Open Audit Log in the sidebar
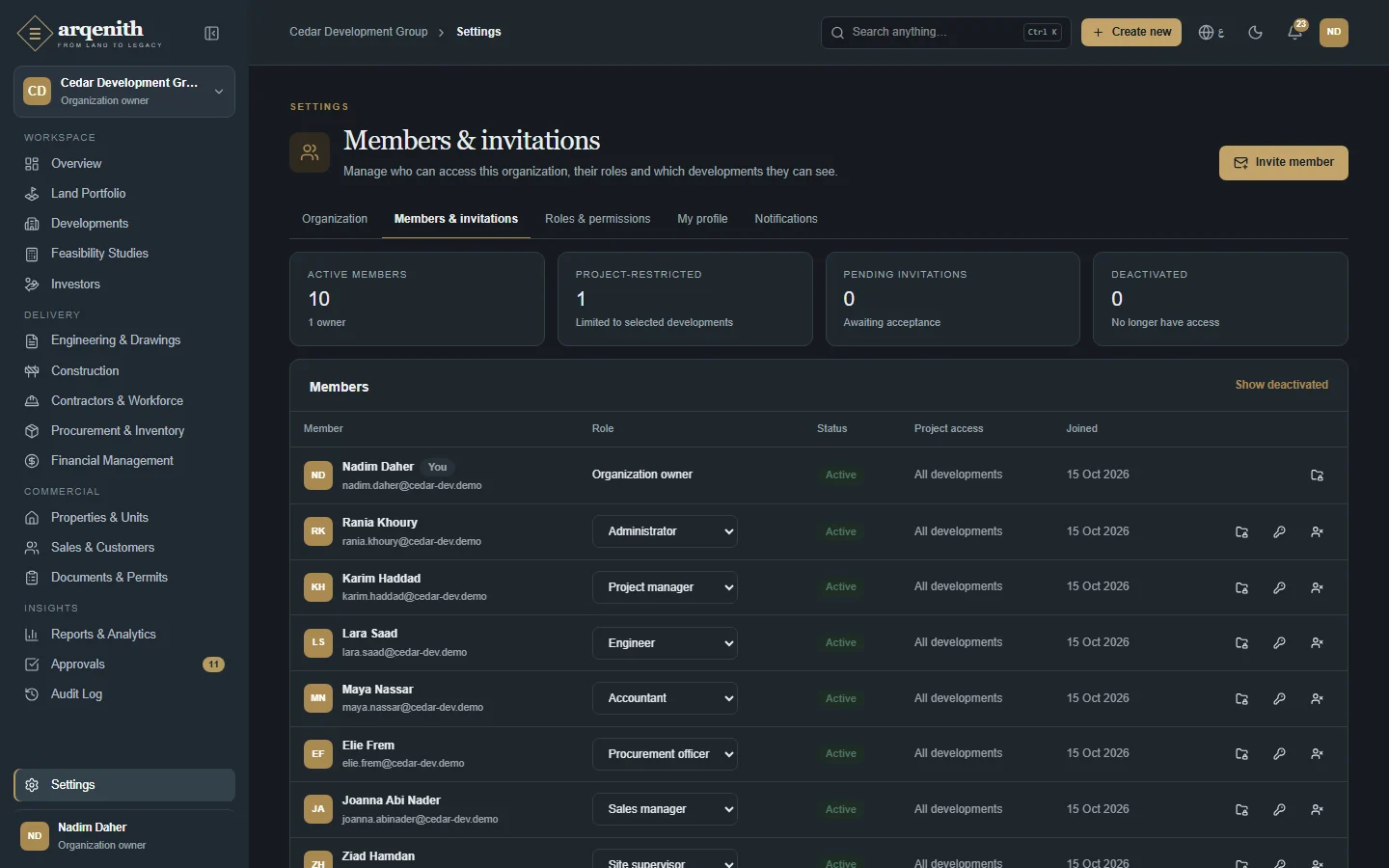Screen dimensions: 1389x868 (x=124, y=694)
